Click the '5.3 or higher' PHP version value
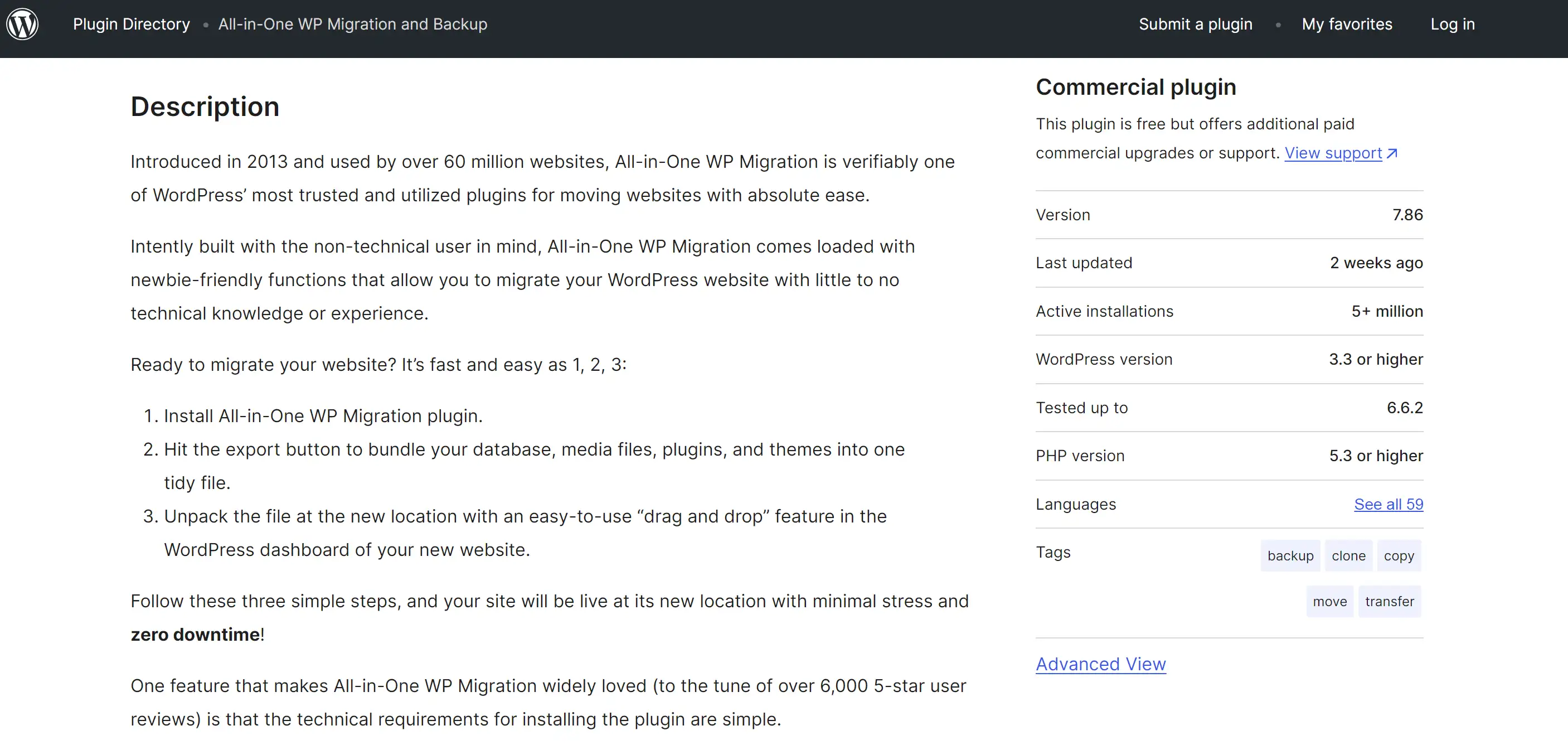 [1376, 456]
